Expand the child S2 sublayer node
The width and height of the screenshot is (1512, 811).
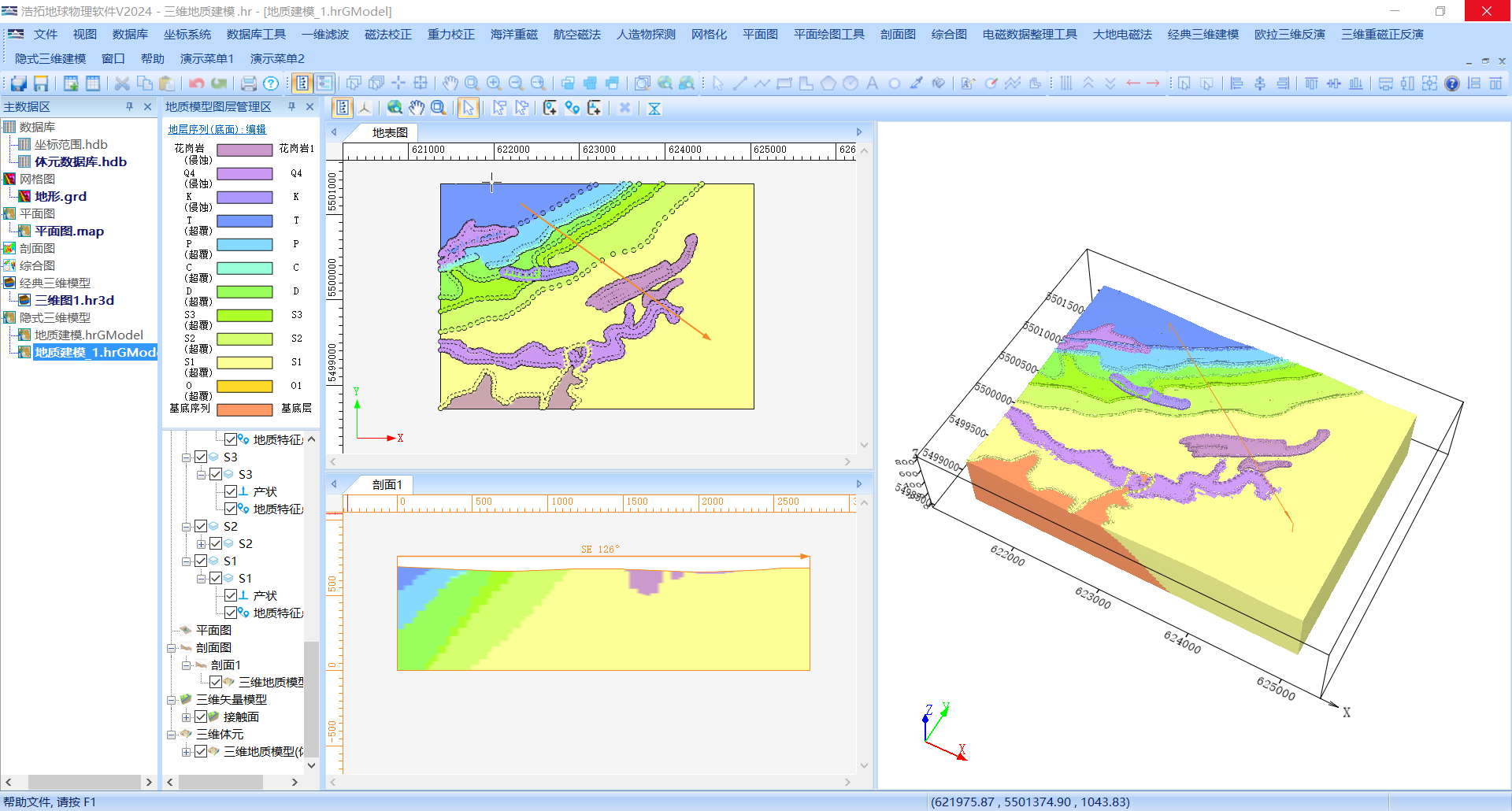click(201, 543)
